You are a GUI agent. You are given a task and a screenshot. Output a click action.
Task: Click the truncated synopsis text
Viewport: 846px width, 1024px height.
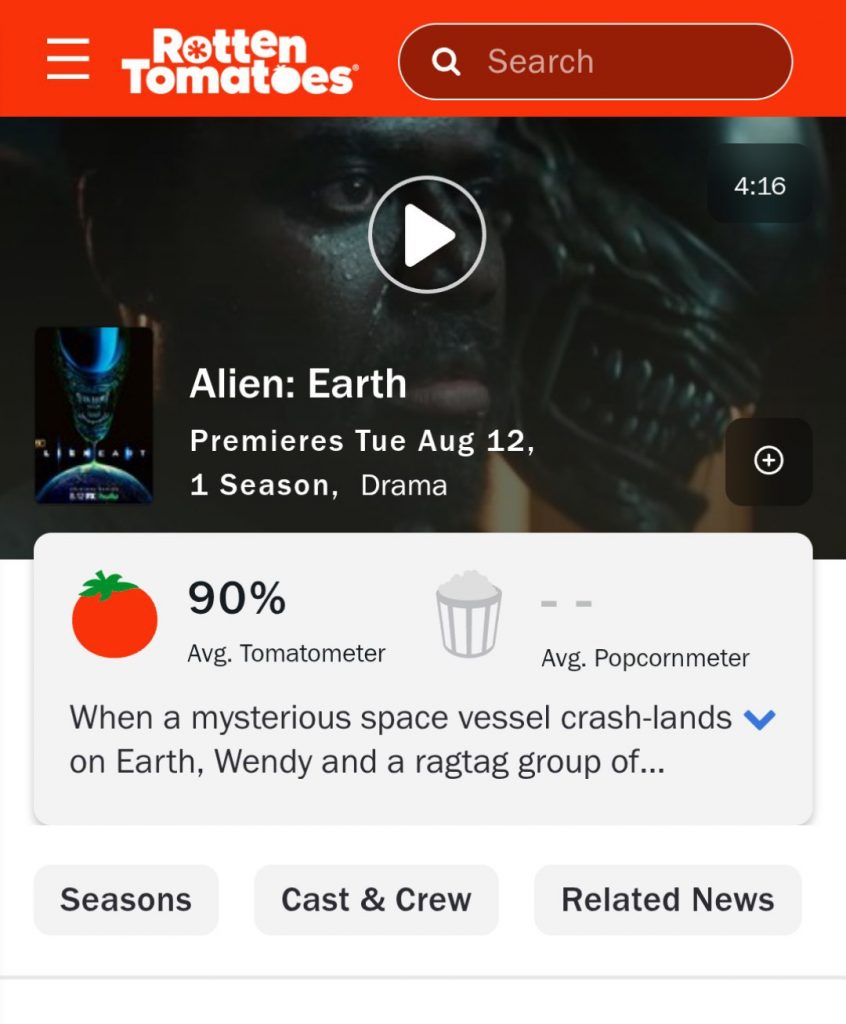coord(400,740)
